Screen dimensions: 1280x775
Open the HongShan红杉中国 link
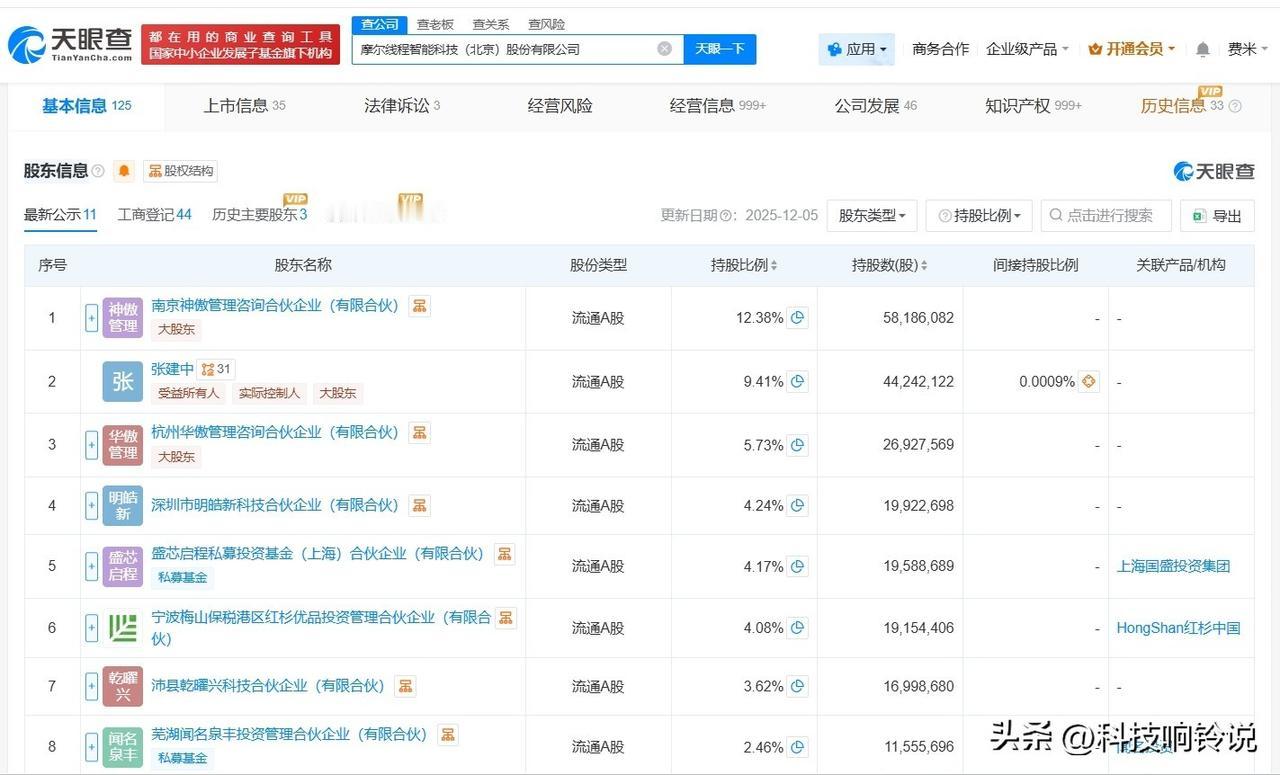pyautogui.click(x=1178, y=628)
